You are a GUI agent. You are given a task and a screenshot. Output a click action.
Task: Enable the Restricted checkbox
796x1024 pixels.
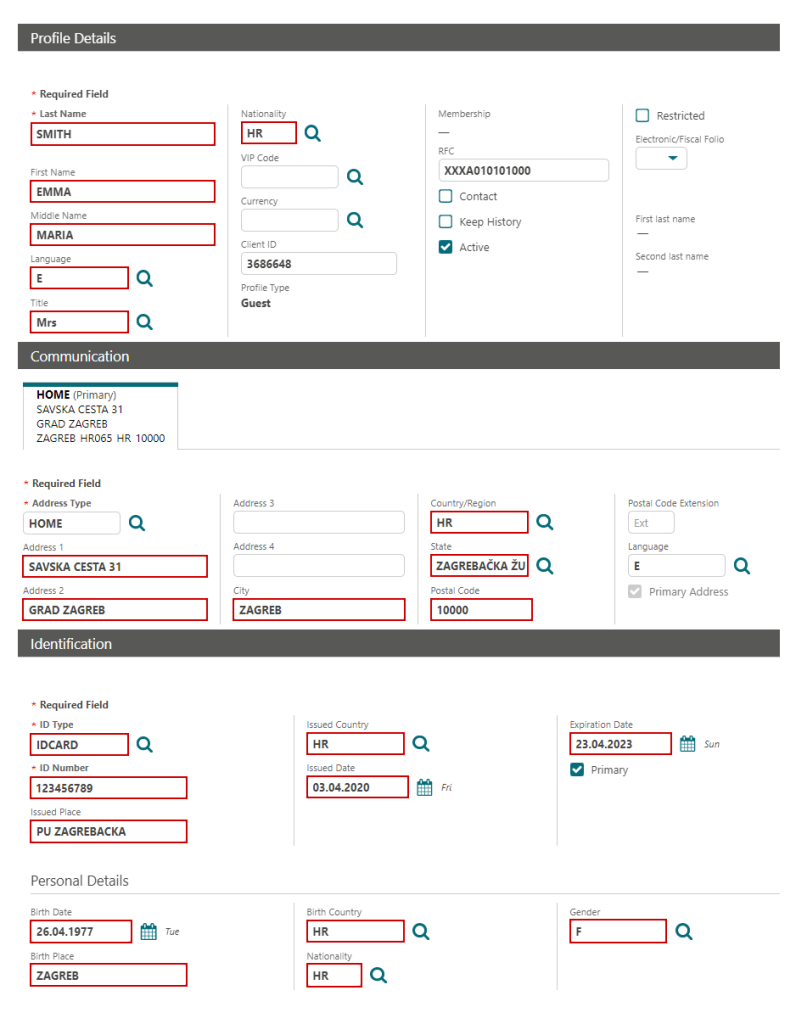click(x=641, y=115)
